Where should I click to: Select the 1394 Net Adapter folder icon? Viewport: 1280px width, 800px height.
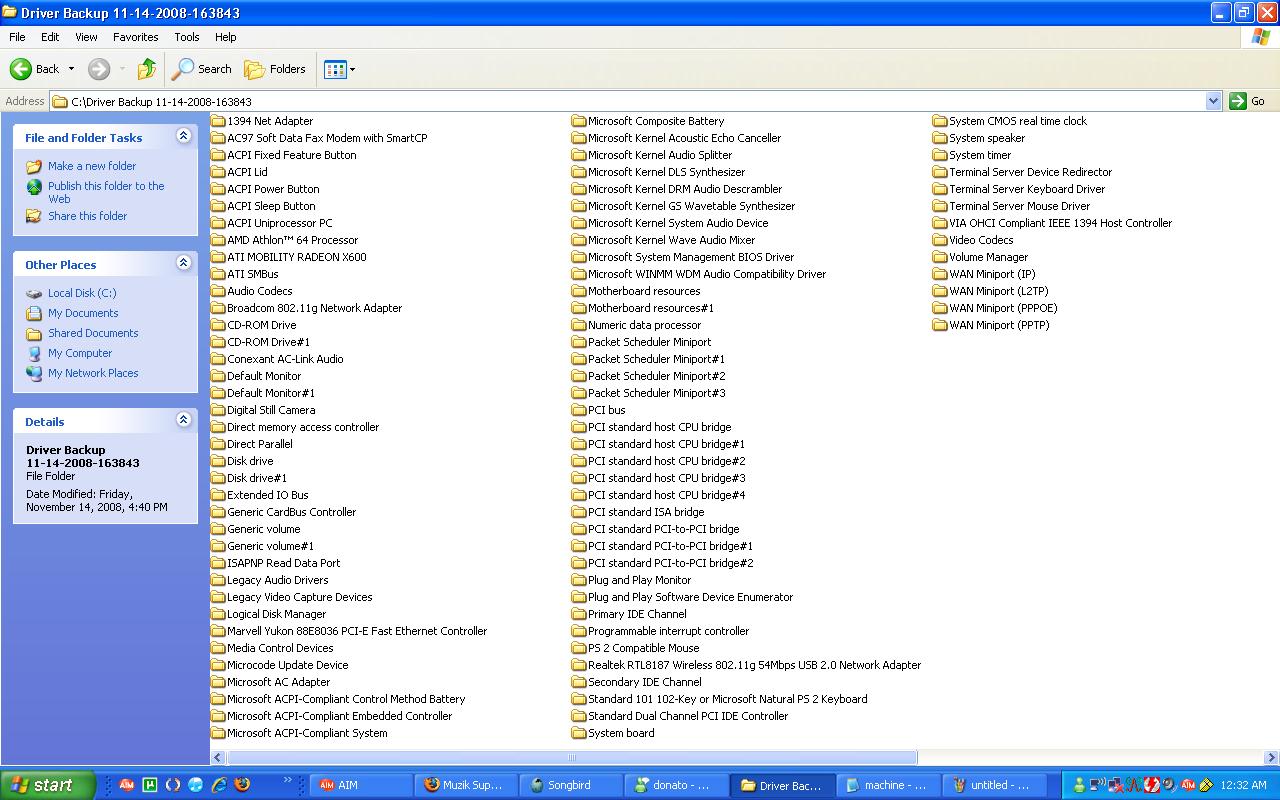[218, 121]
